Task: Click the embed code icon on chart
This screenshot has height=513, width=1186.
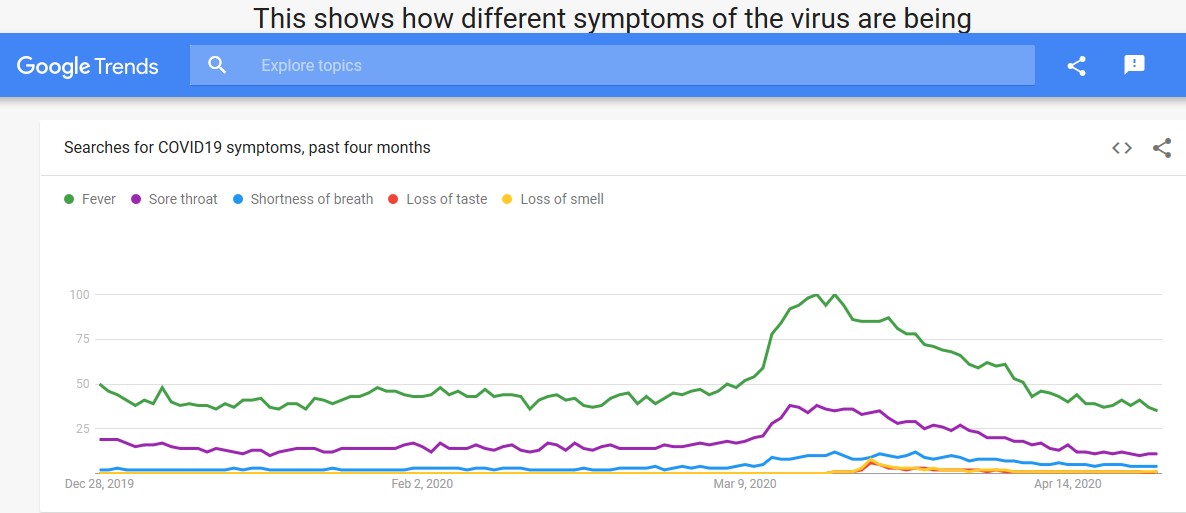Action: tap(1122, 148)
